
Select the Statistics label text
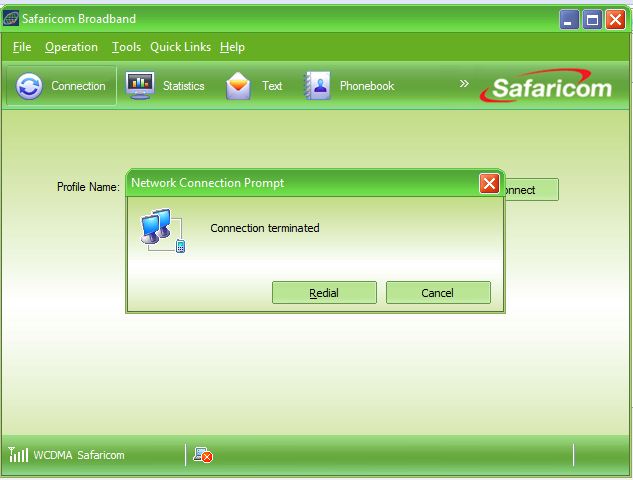[184, 86]
